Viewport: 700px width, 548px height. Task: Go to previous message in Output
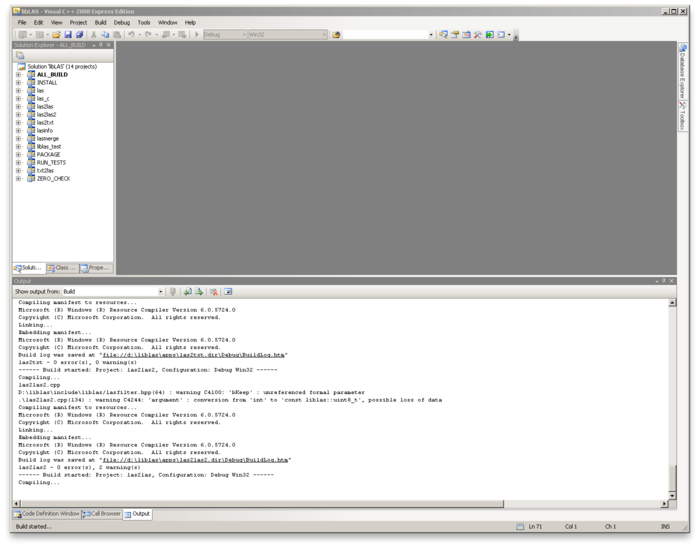pos(188,291)
